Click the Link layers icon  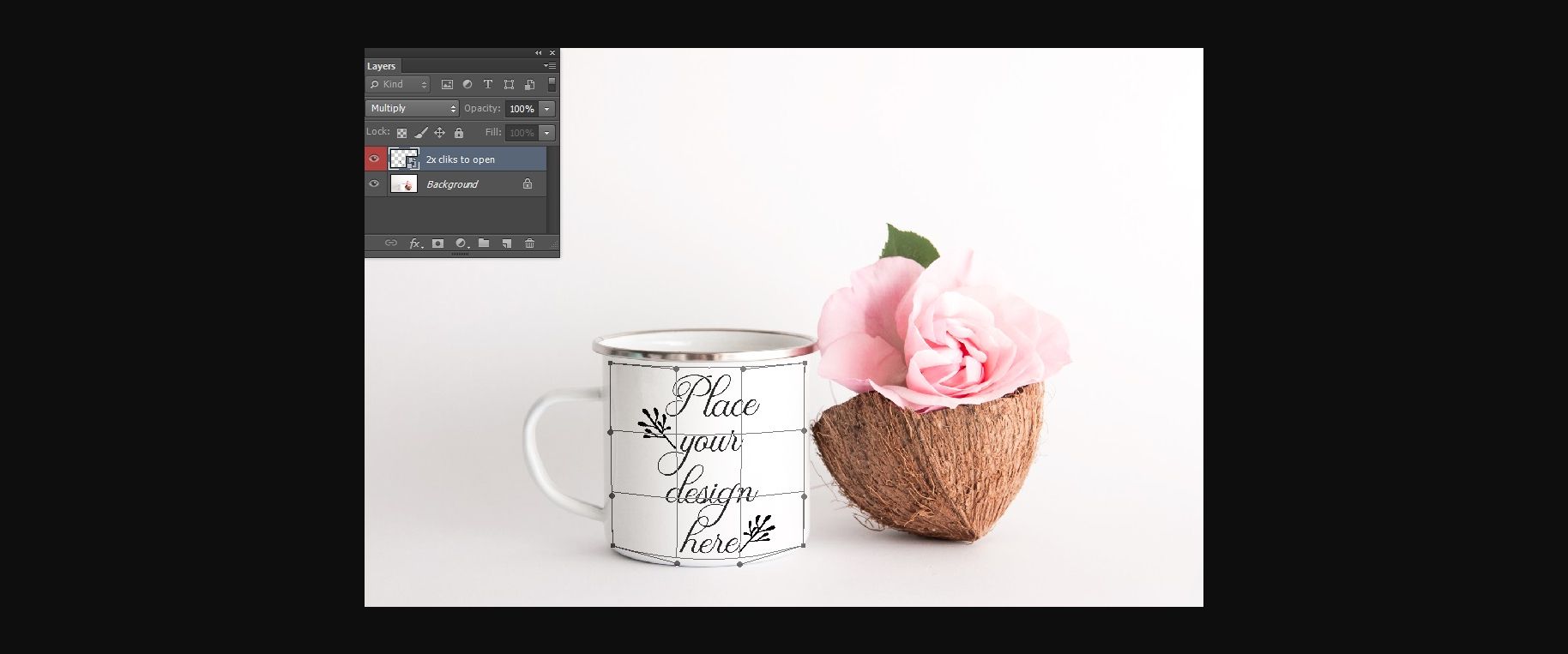point(391,243)
